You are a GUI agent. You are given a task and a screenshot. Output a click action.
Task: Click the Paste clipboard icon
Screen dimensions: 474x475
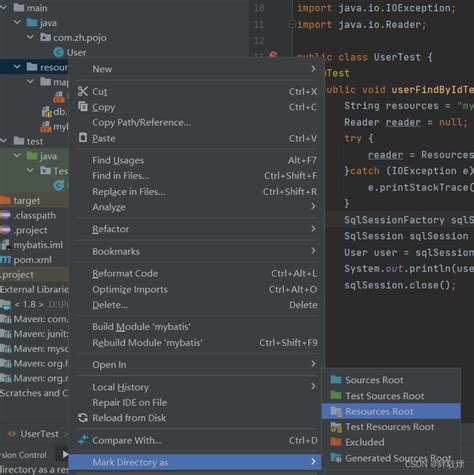pos(83,138)
